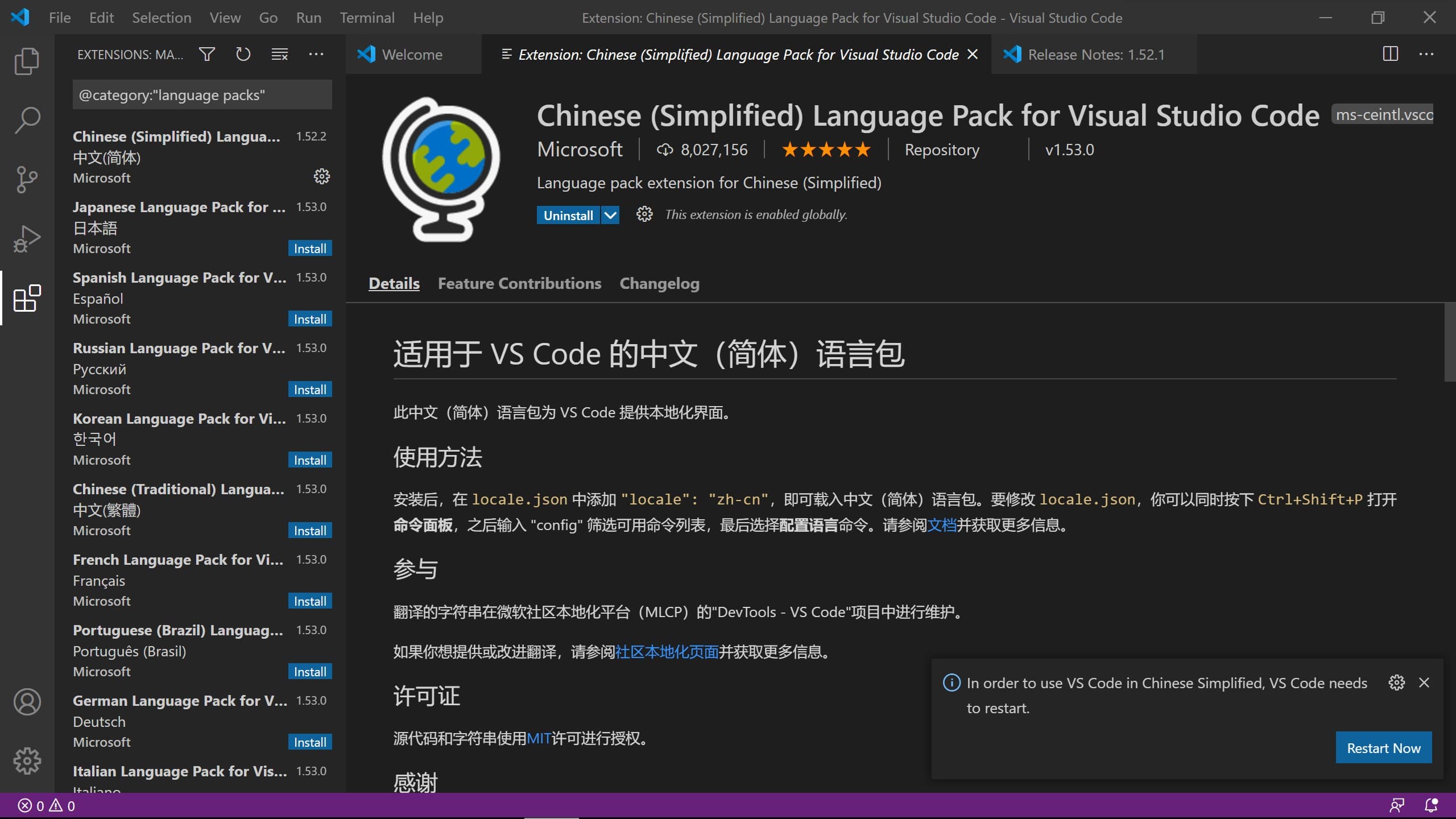Viewport: 1456px width, 819px height.
Task: Open the manage gear for installed Chinese (Simplified) pack
Action: (322, 176)
